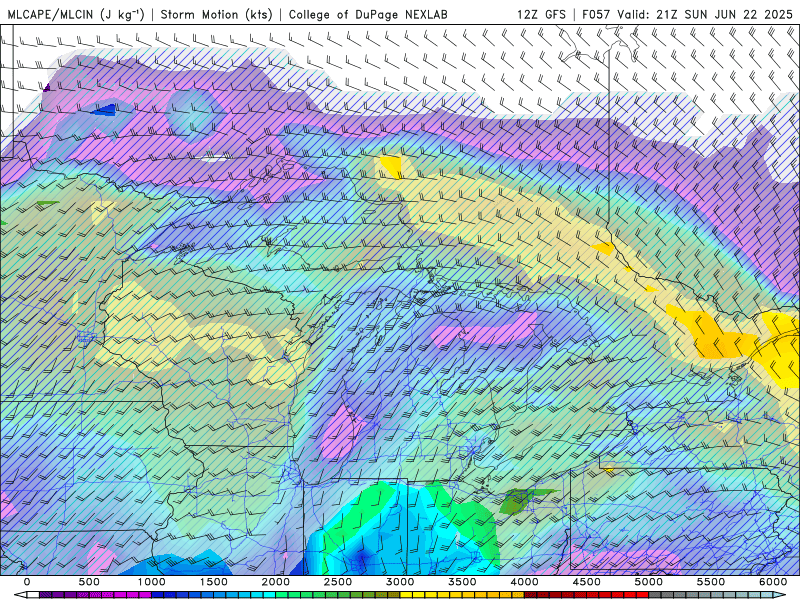Screen dimensions: 800x600
Task: Click the left arrow end of the color bar
Action: click(x=19, y=595)
